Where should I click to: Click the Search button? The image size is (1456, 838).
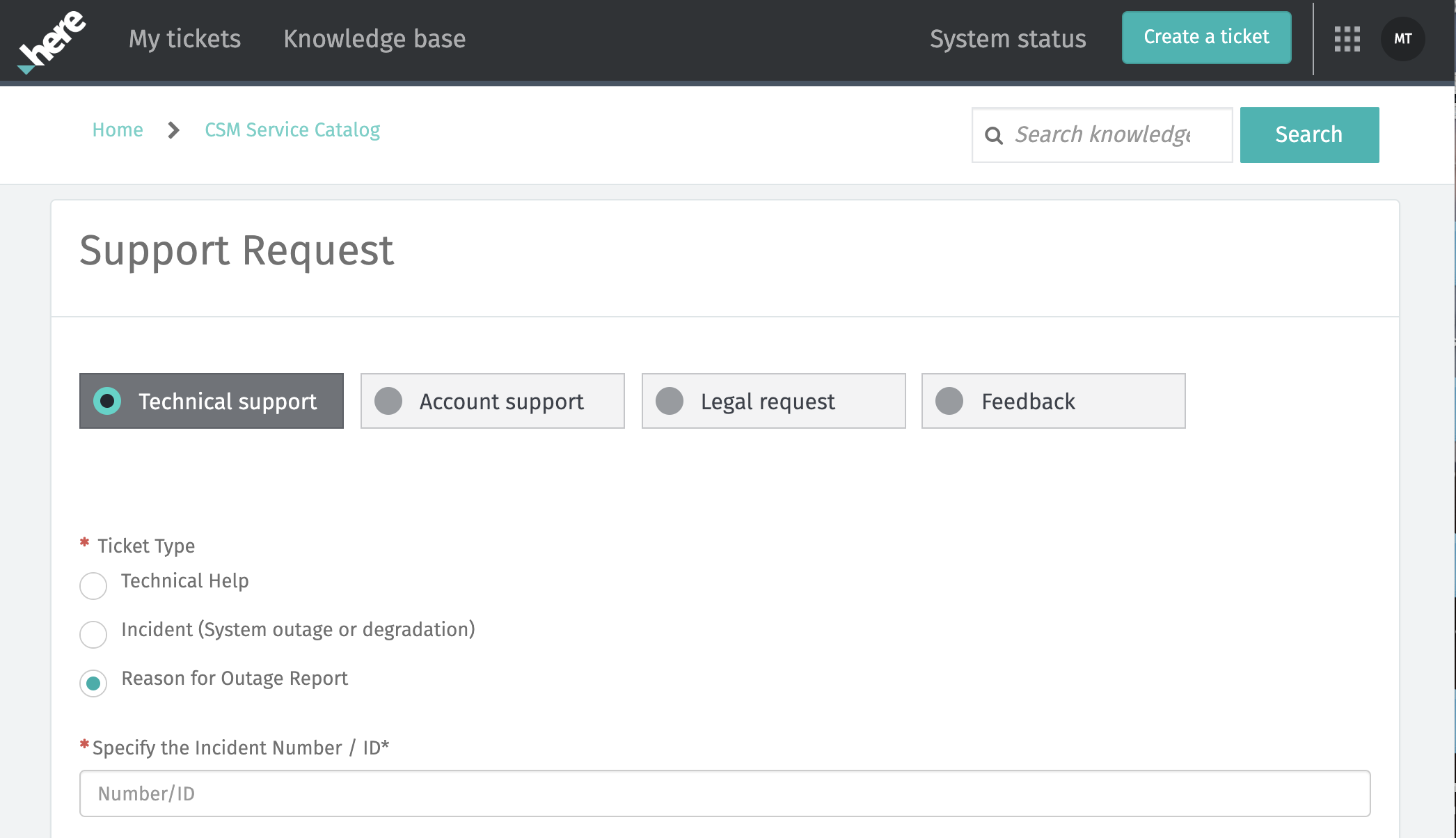point(1309,135)
